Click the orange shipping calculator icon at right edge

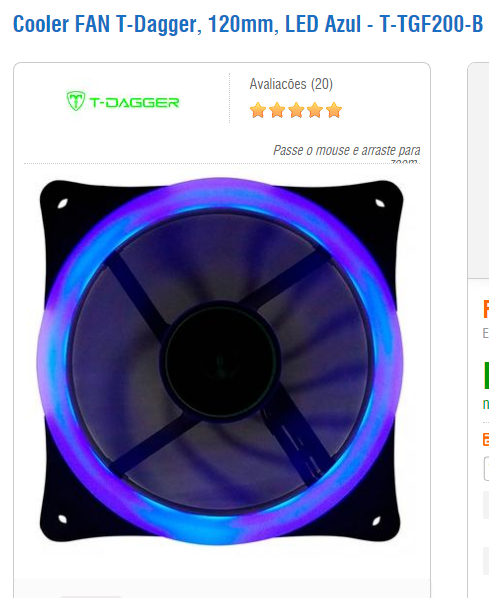pos(486,439)
